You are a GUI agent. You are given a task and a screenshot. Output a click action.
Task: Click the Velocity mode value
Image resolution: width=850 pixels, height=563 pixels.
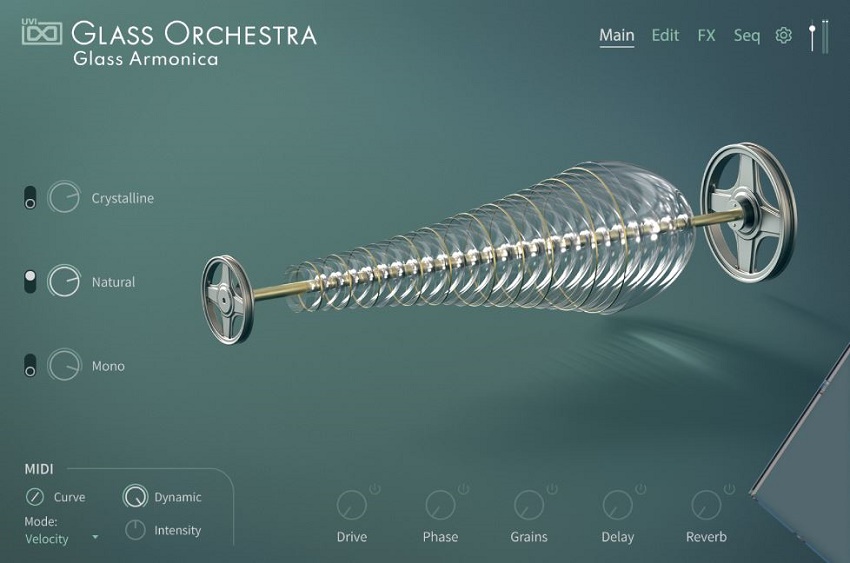pyautogui.click(x=47, y=539)
